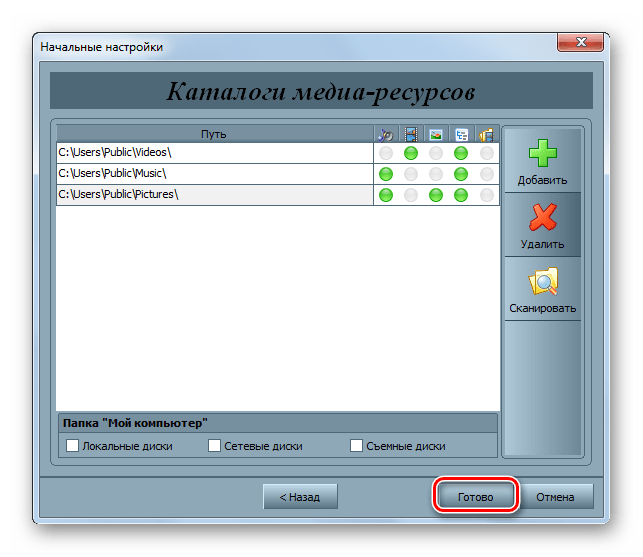Click the Удалить red cross button
Viewport: 643px width, 557px height.
pyautogui.click(x=542, y=225)
